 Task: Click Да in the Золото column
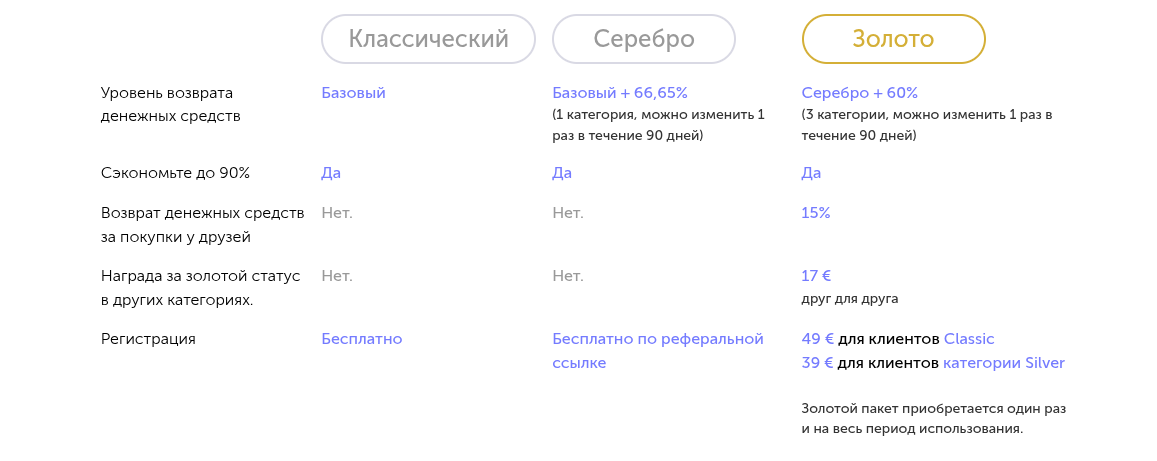click(811, 173)
